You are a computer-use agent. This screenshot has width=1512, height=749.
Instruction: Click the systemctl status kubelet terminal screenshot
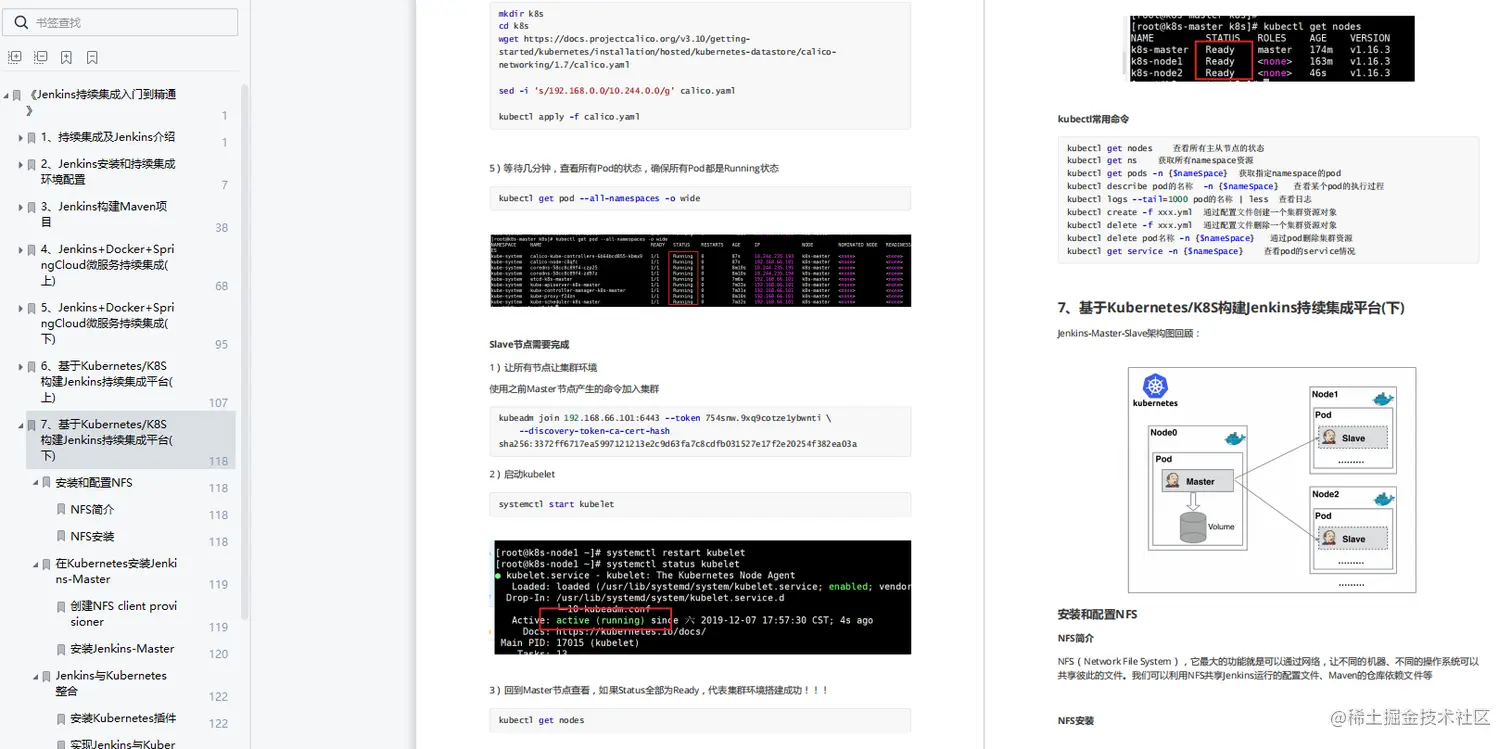click(x=702, y=597)
